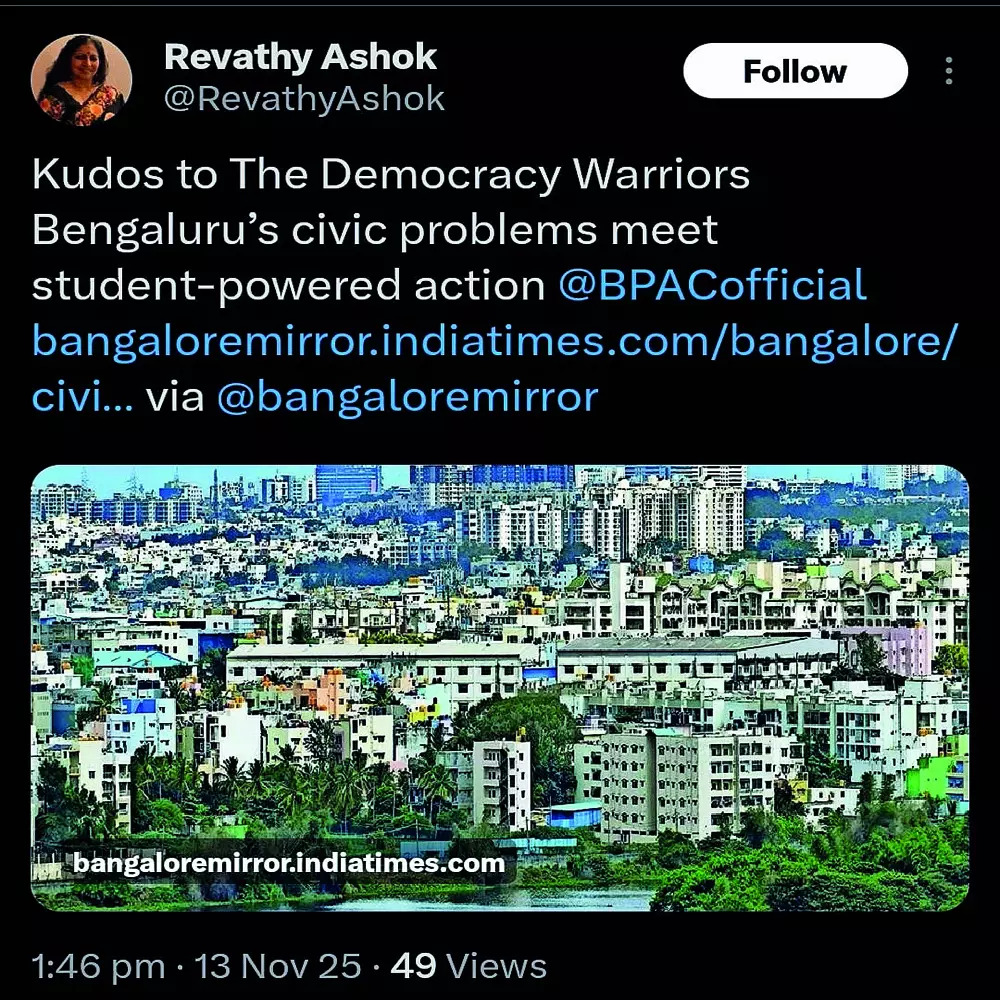Image resolution: width=1000 pixels, height=1000 pixels.
Task: Open the @RevathyAshok handle
Action: pyautogui.click(x=304, y=99)
